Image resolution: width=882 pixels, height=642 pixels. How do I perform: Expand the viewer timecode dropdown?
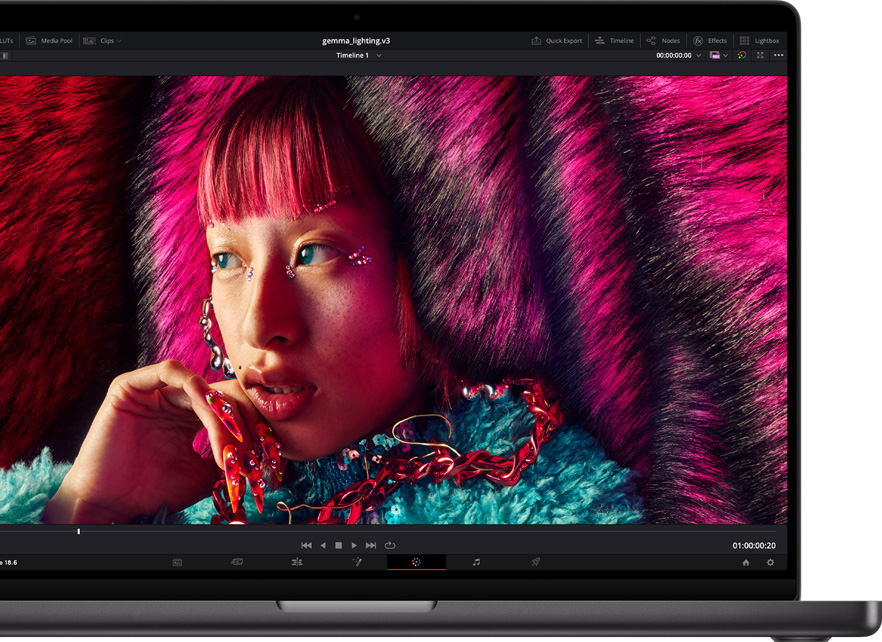tap(698, 56)
